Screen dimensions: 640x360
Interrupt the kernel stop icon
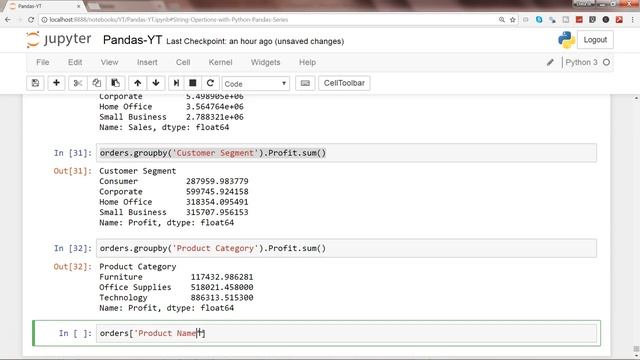point(193,83)
